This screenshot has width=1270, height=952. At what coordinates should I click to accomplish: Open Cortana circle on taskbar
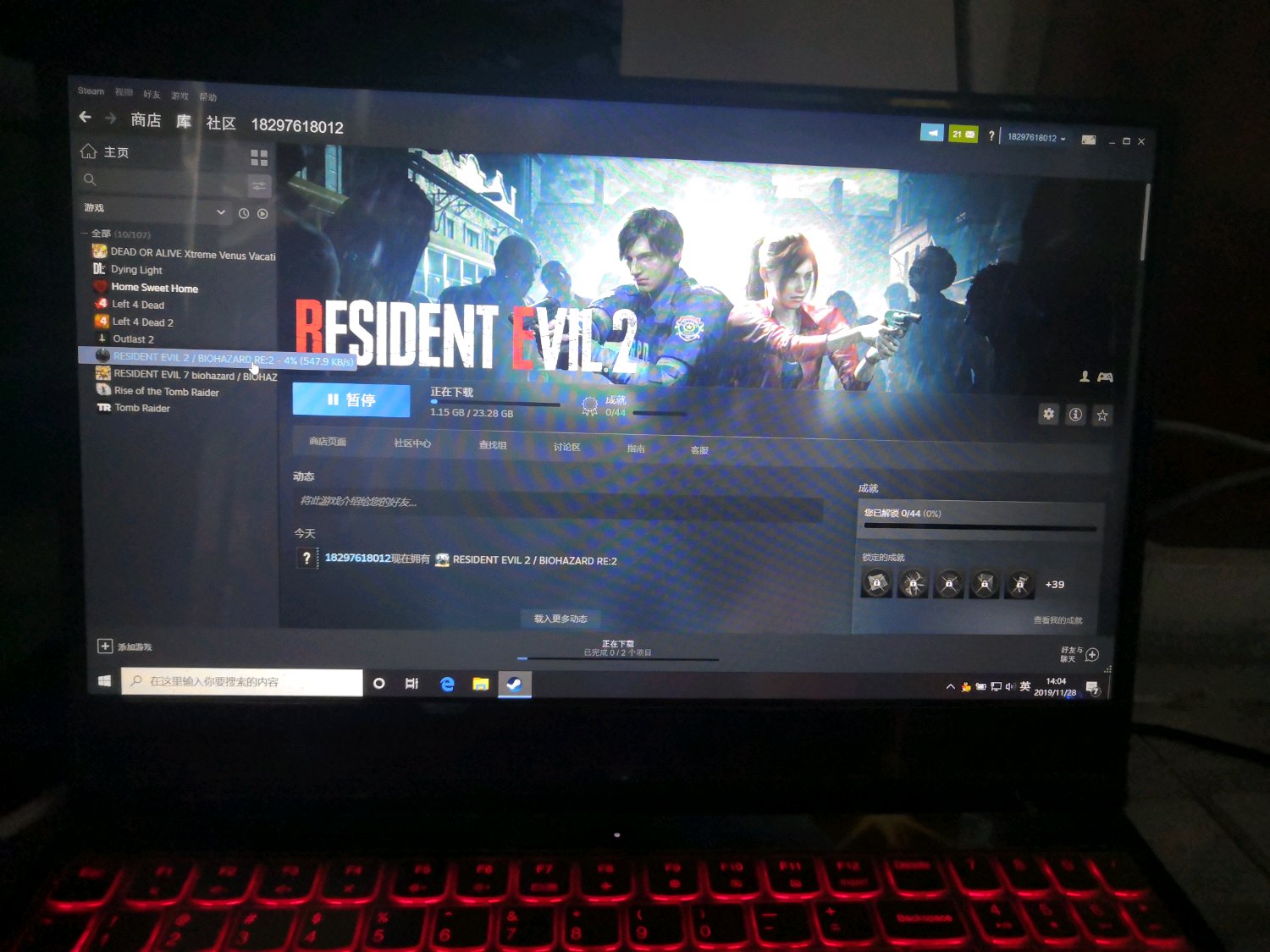tap(379, 683)
